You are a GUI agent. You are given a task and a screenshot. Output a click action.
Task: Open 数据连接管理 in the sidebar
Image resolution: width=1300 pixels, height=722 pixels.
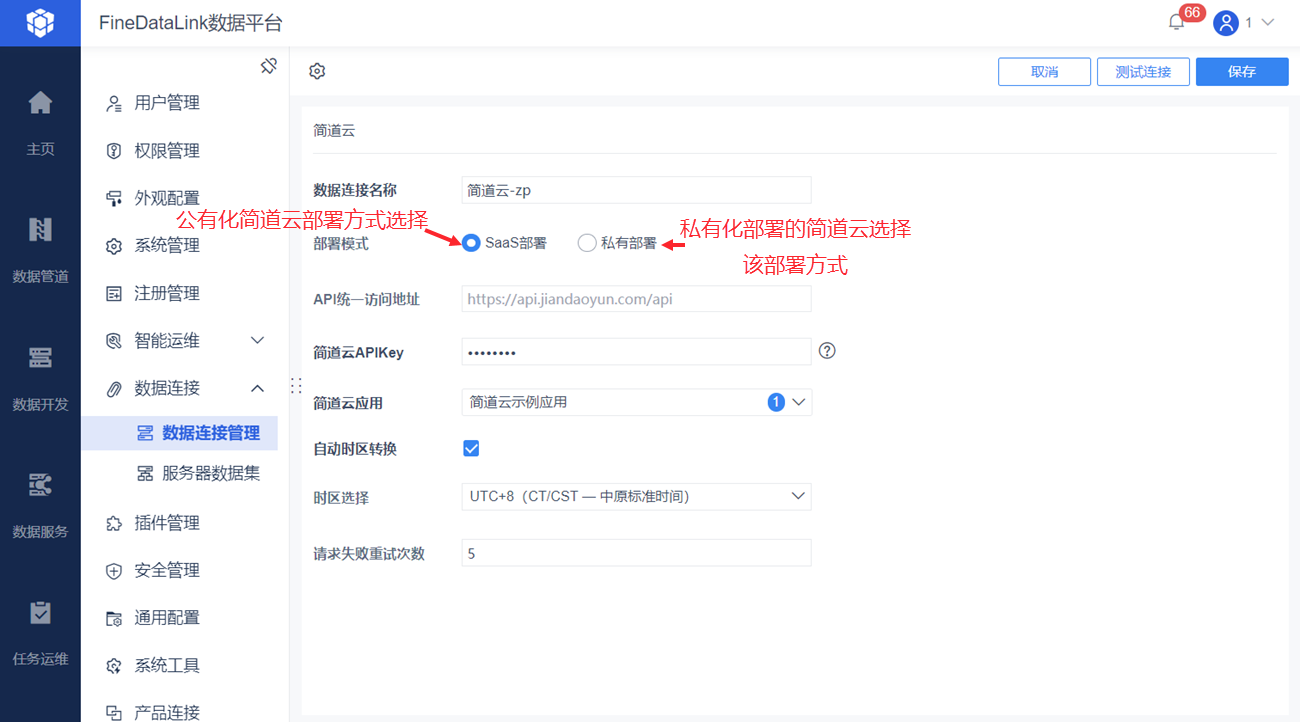click(180, 433)
